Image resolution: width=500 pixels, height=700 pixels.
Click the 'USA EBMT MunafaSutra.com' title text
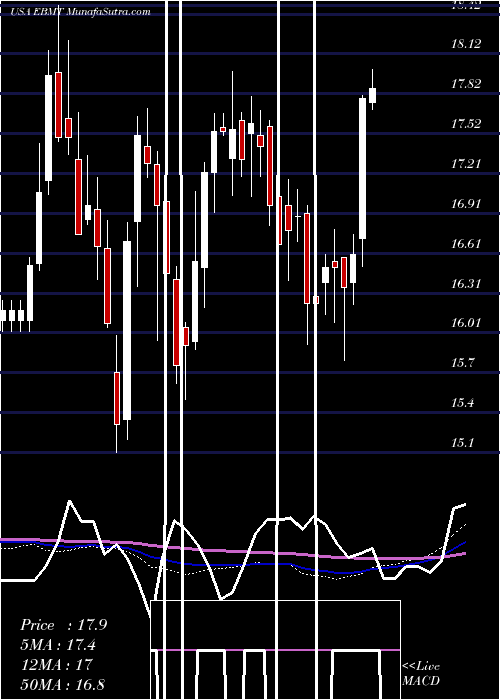pyautogui.click(x=80, y=12)
